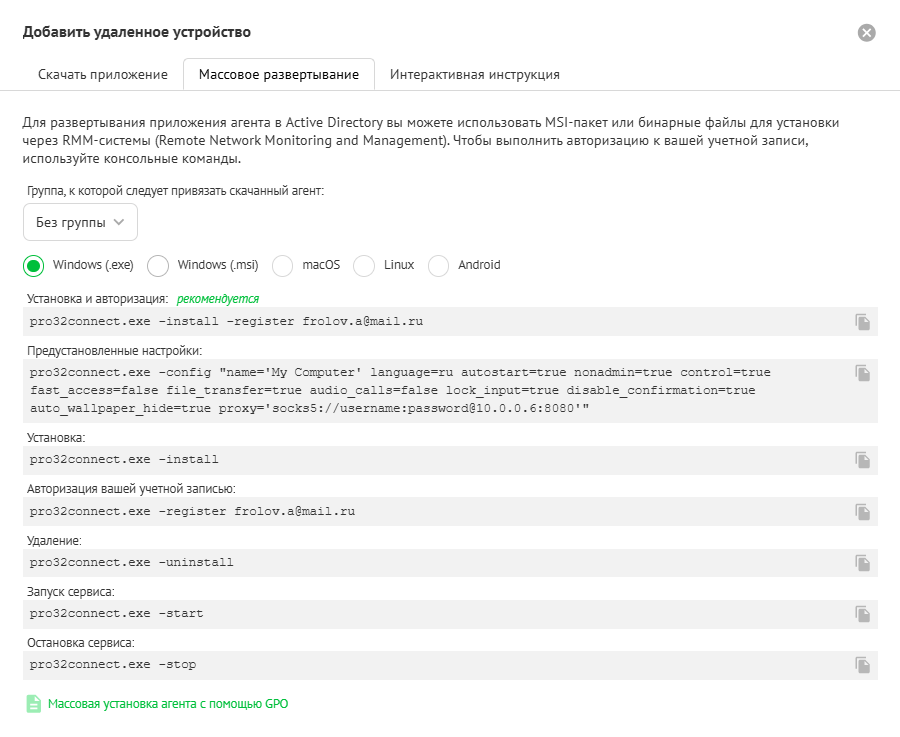Open the 'Интерактивная инструкция' tab

tap(474, 75)
